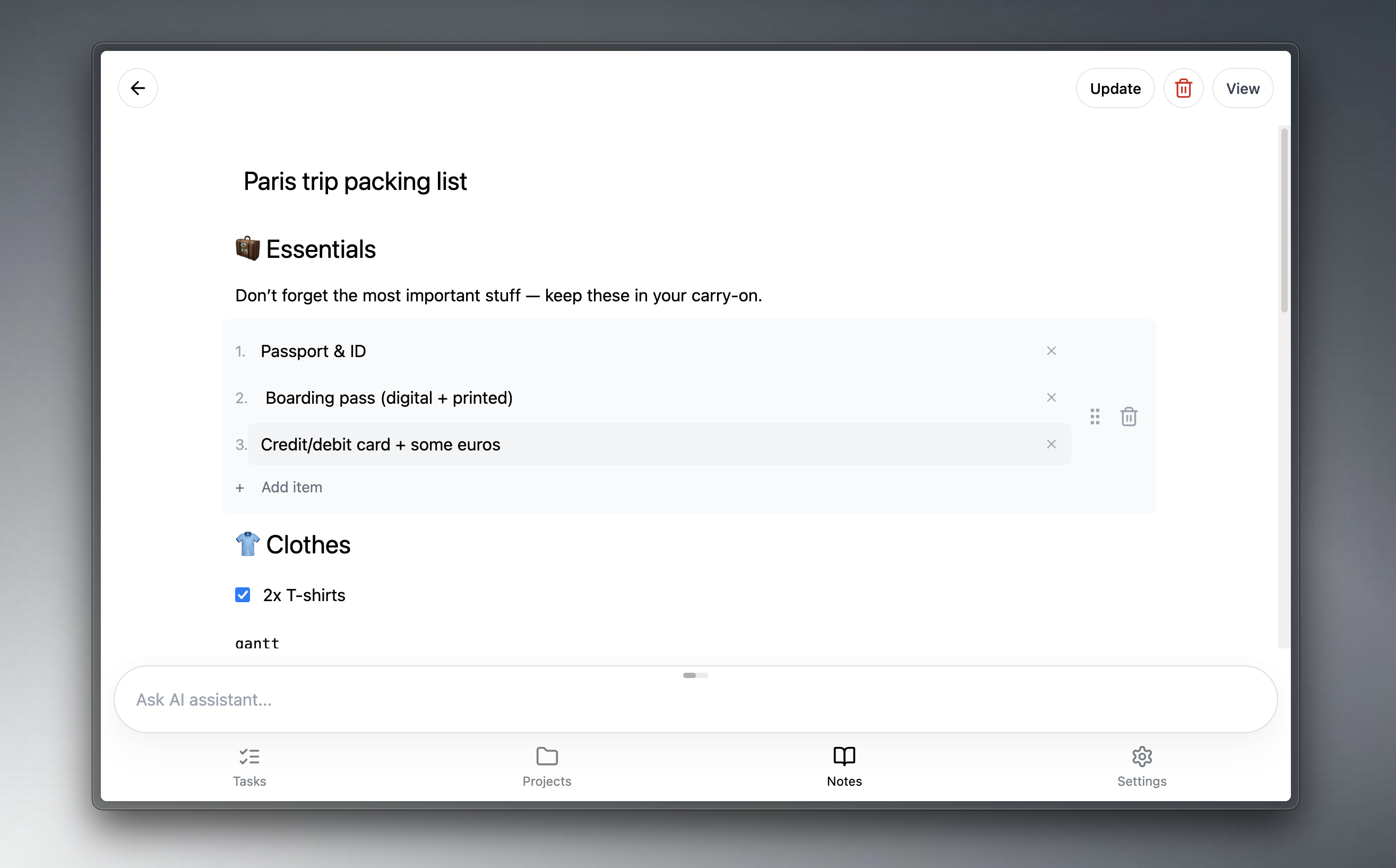The image size is (1396, 868).
Task: Uncheck the 2x T-shirts checkbox
Action: pyautogui.click(x=243, y=595)
